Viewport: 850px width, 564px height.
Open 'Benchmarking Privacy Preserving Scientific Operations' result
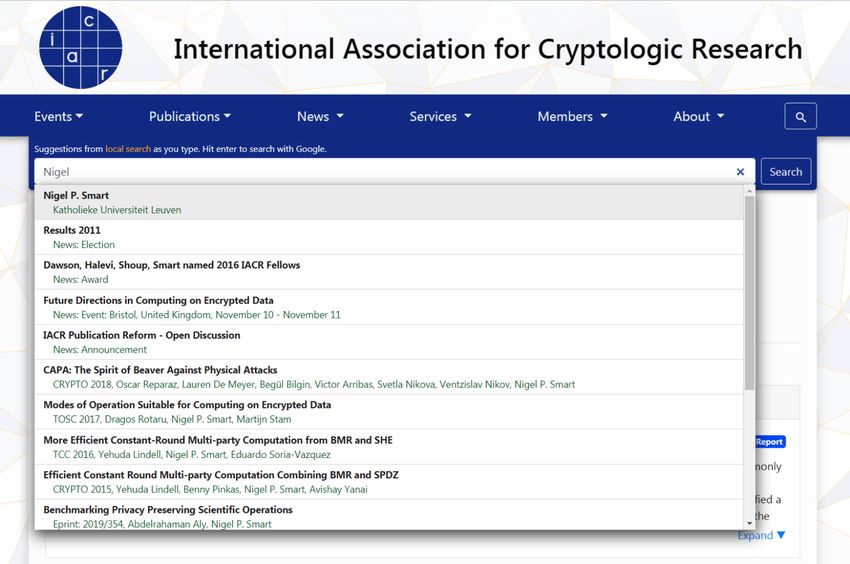389,515
